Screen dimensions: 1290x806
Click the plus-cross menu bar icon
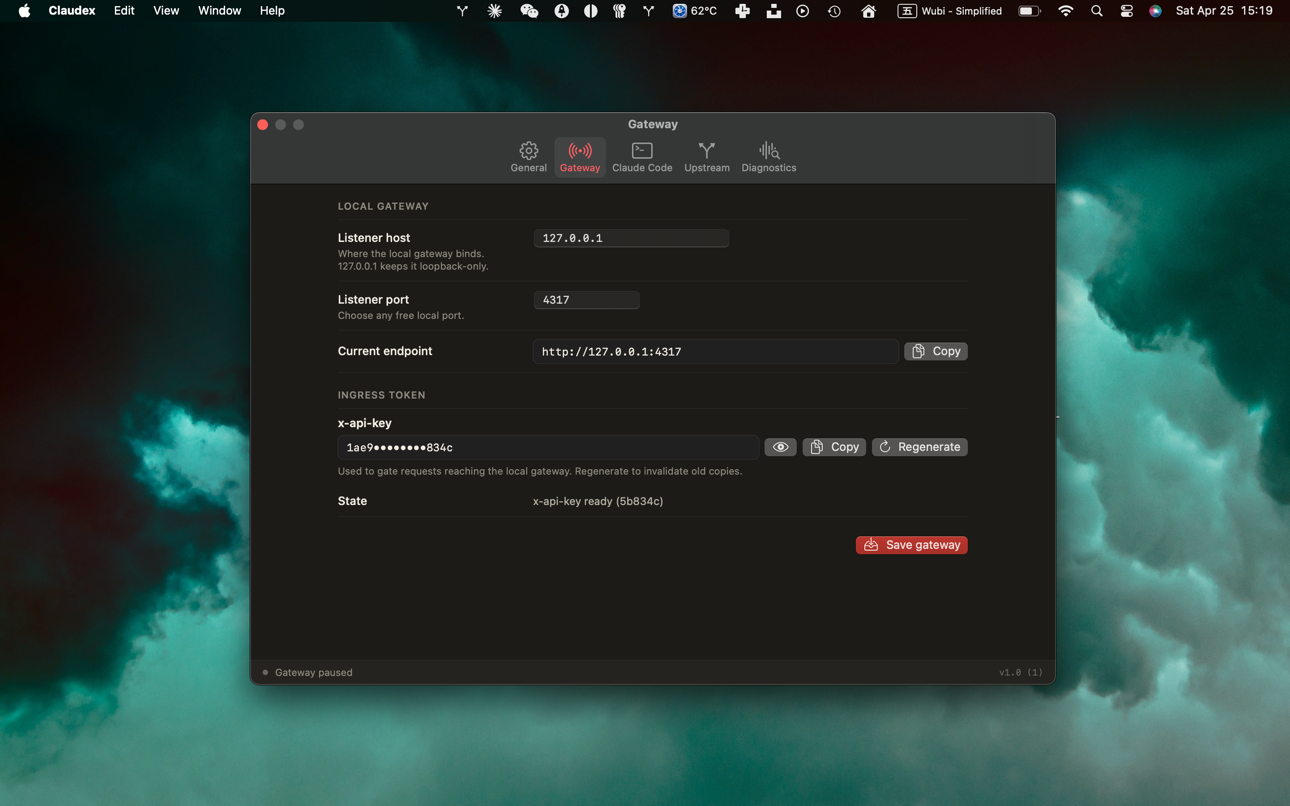742,11
